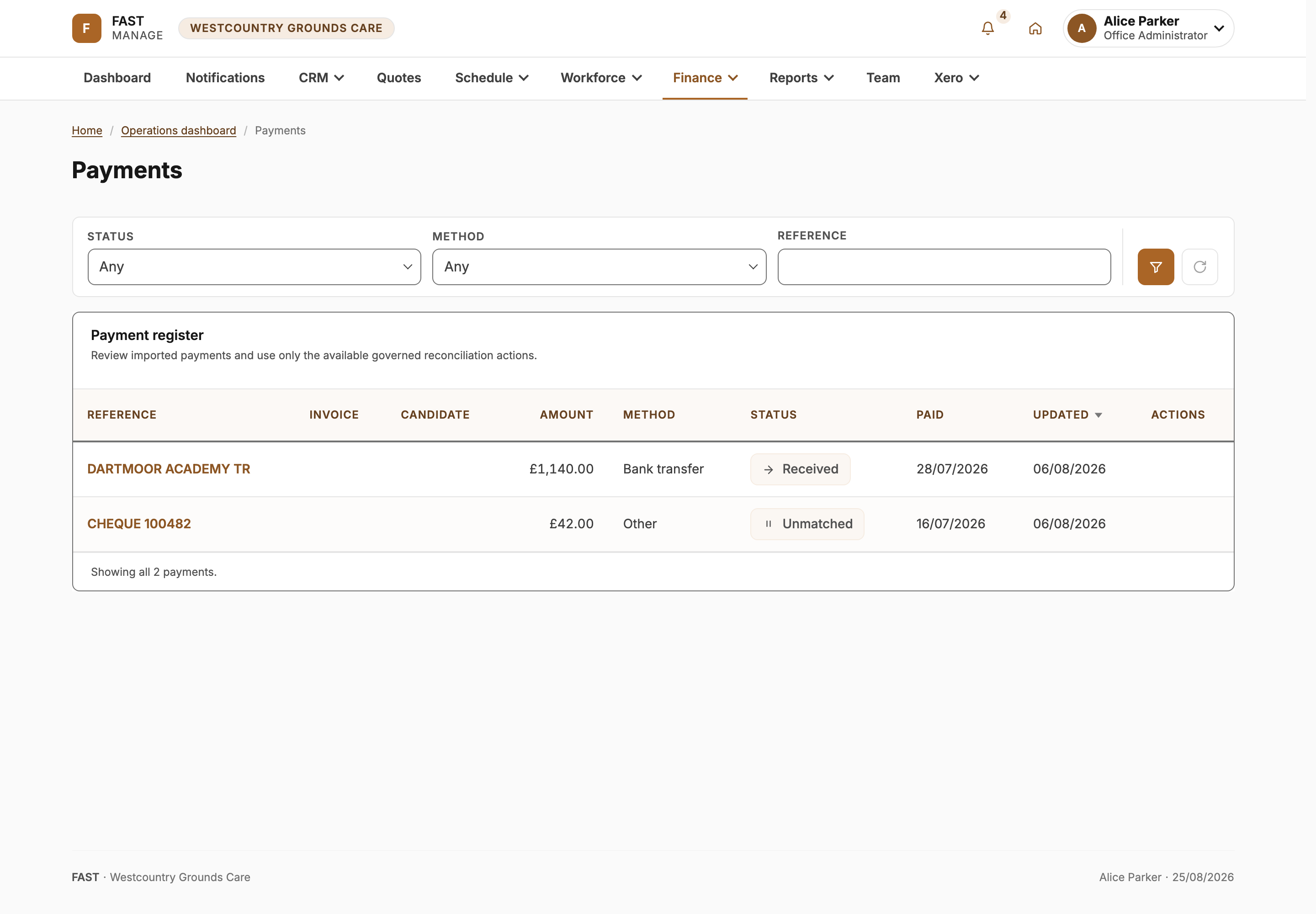Follow the Home breadcrumb link
This screenshot has width=1316, height=914.
coord(87,131)
